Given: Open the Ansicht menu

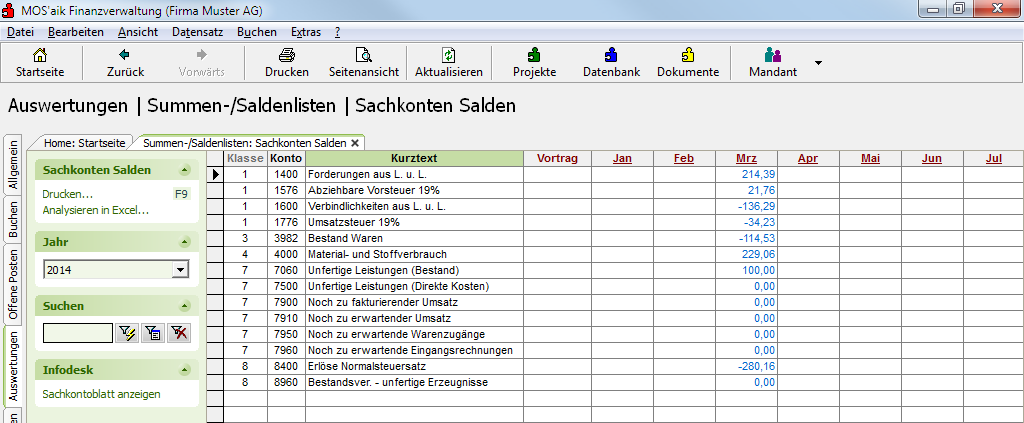Looking at the screenshot, I should (138, 32).
